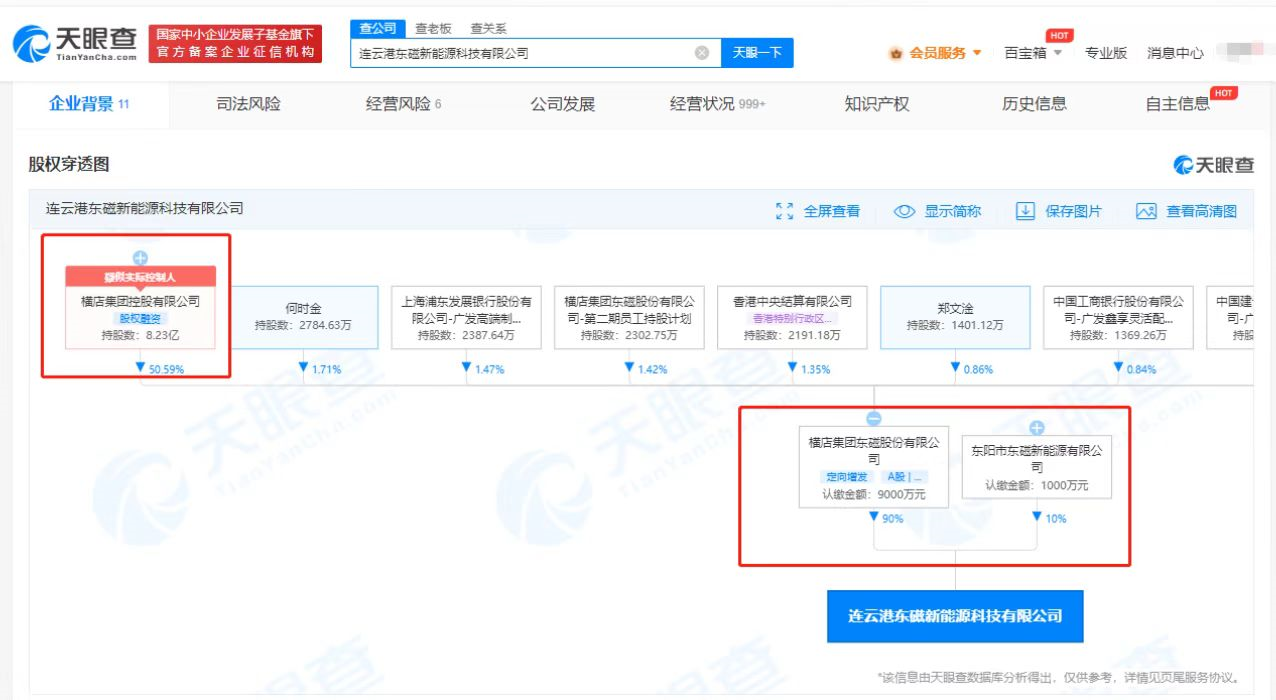Image resolution: width=1276 pixels, height=700 pixels.
Task: Click the 天眼查 watermark logo at section right
Action: pyautogui.click(x=1213, y=165)
